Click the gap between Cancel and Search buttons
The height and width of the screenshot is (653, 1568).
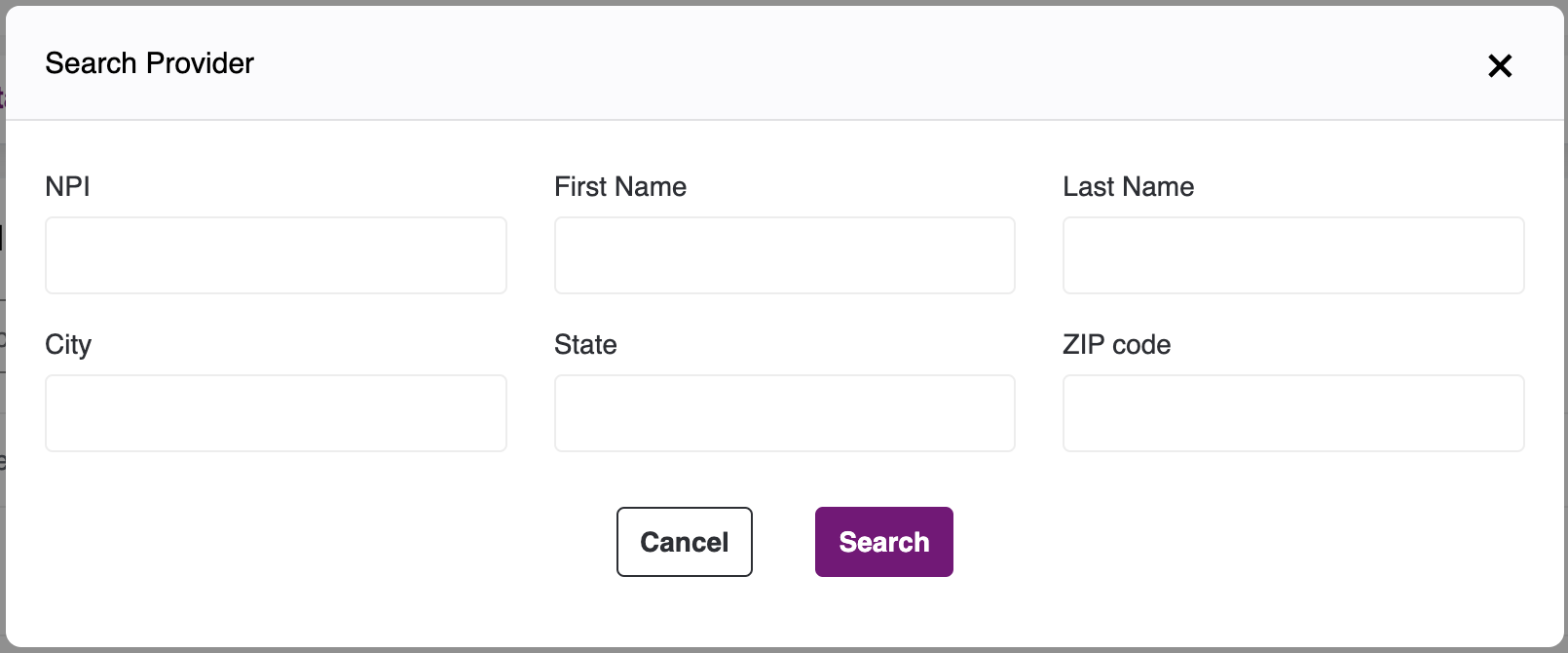coord(784,542)
